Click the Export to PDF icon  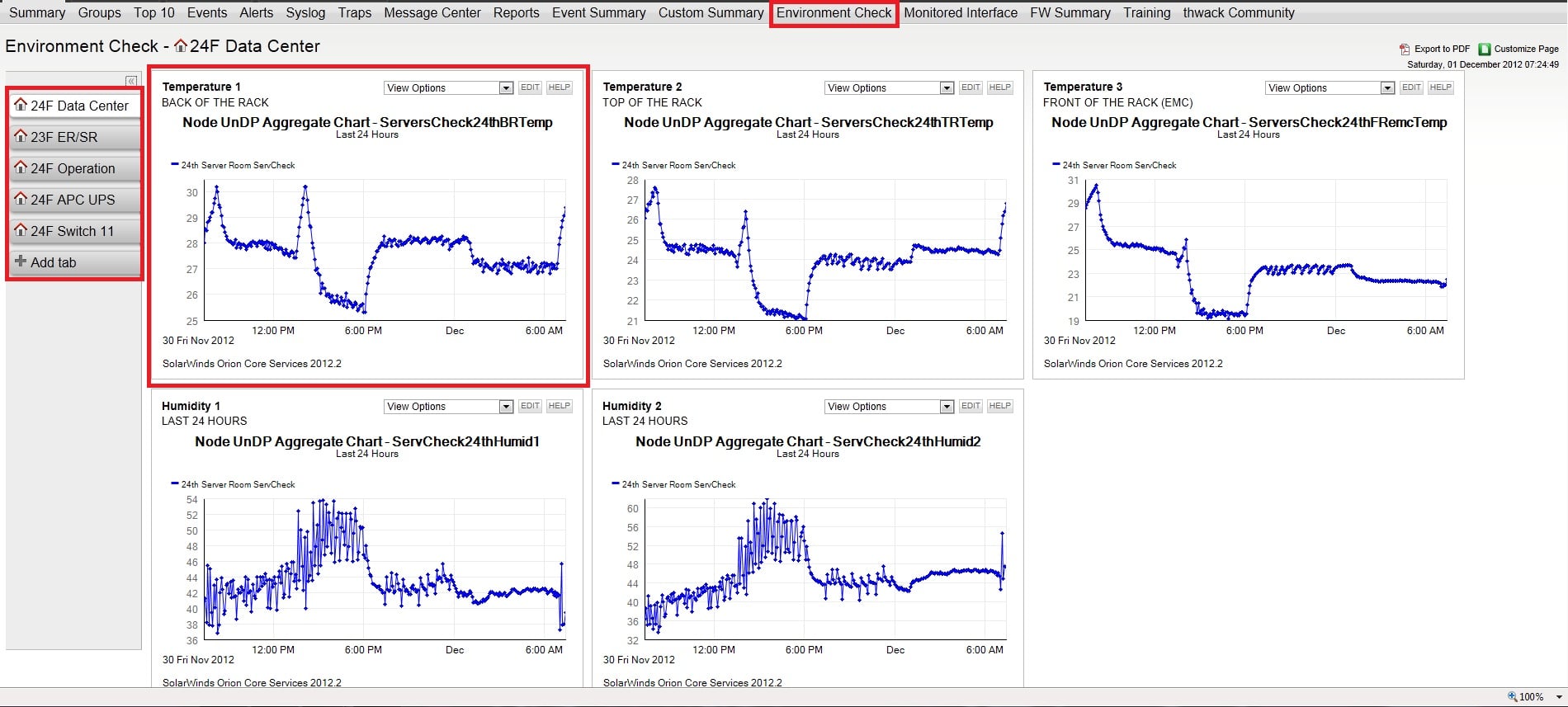point(1405,49)
